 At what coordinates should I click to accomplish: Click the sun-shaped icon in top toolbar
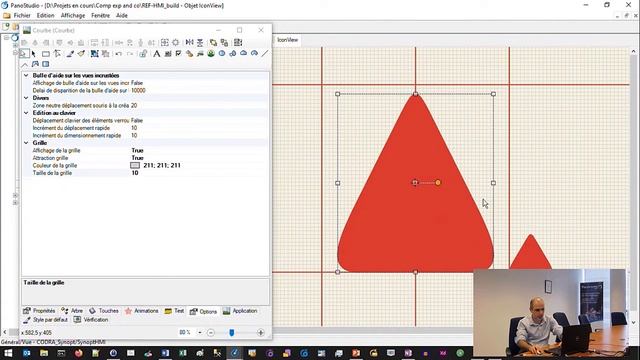pyautogui.click(x=176, y=42)
